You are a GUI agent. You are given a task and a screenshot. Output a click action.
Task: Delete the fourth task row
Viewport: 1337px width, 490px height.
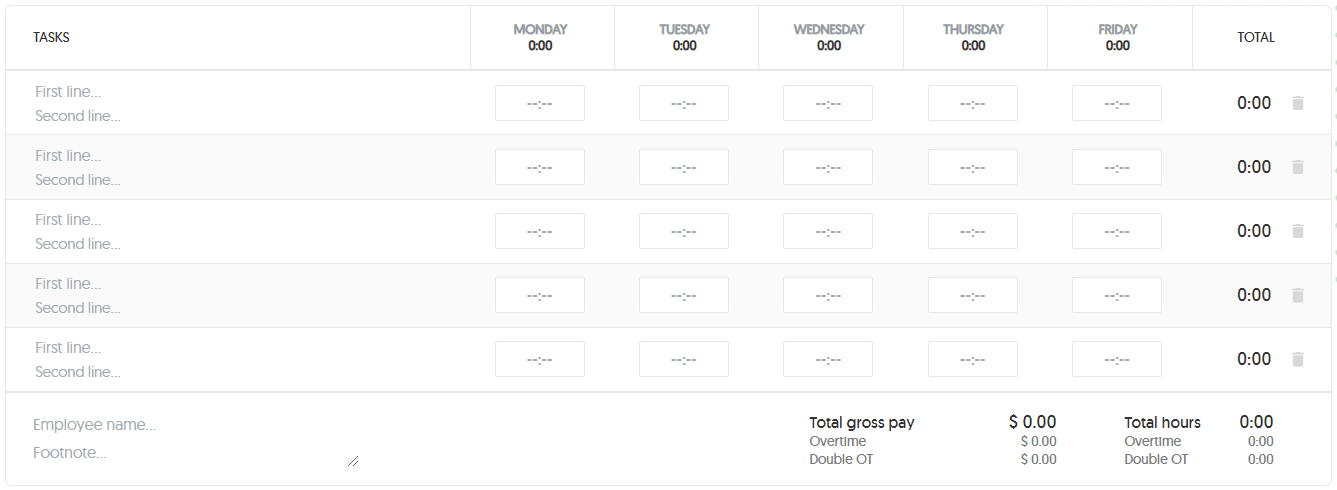pos(1298,295)
